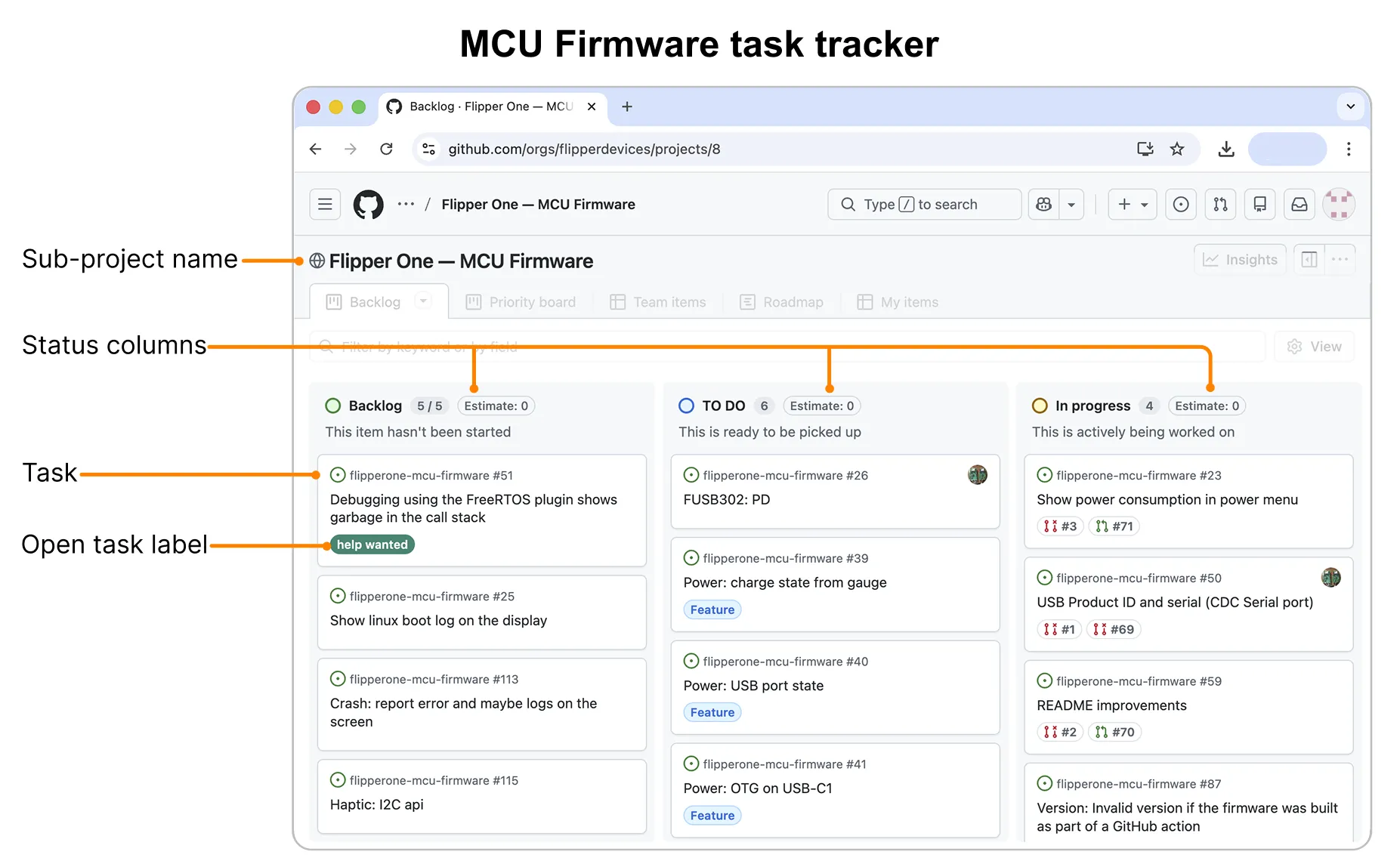
Task: Click the browser address bar URL
Action: point(584,149)
